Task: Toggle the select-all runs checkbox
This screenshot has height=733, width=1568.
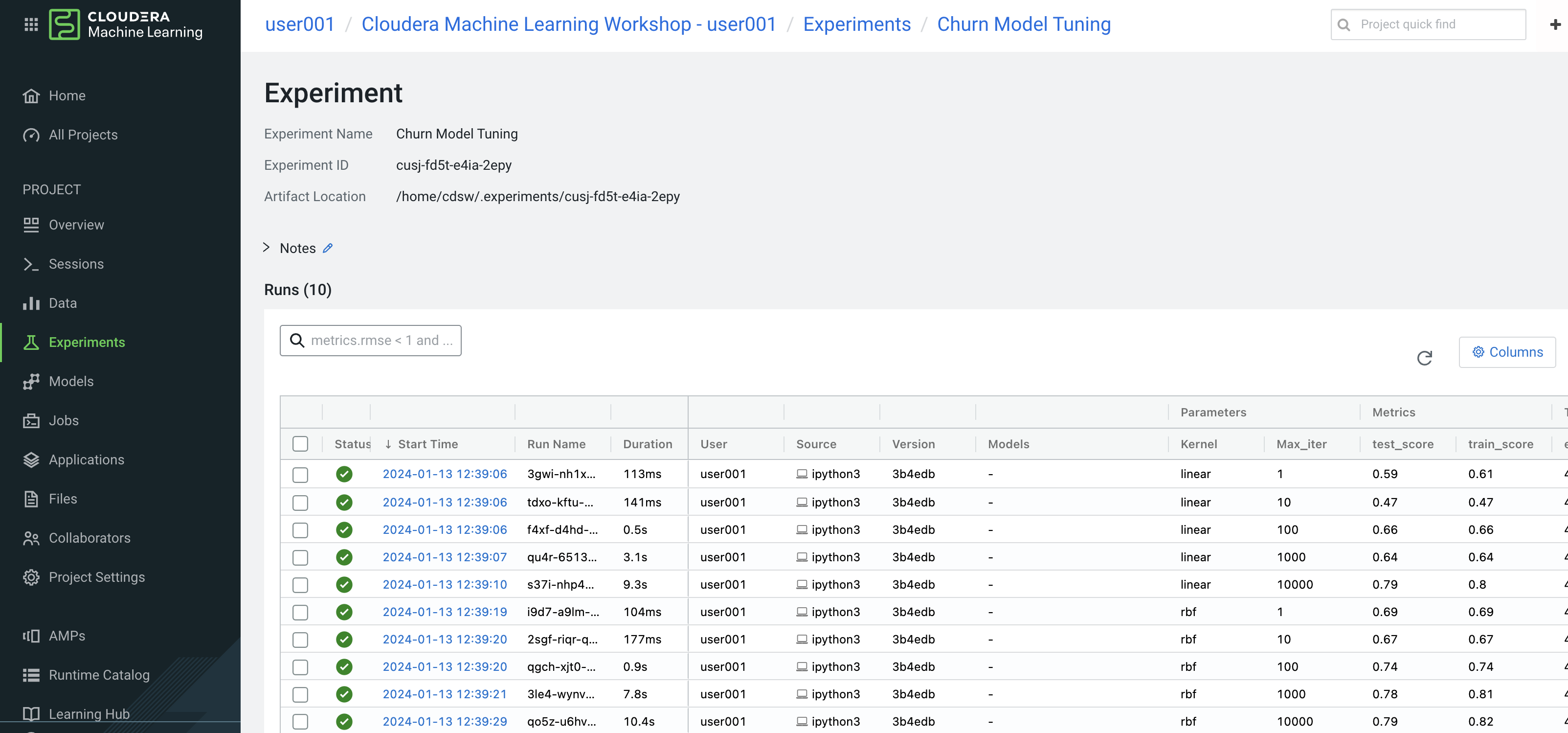Action: coord(300,444)
